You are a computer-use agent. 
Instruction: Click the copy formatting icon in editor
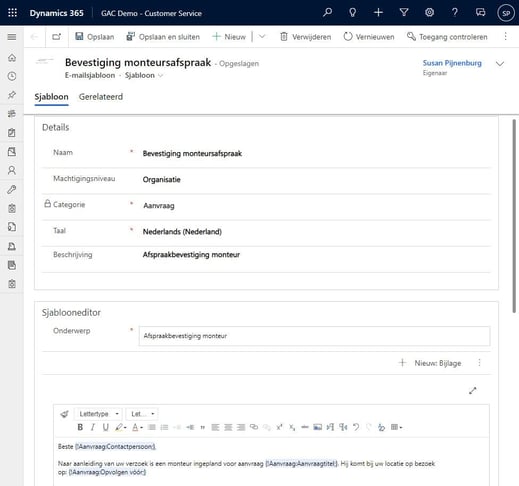click(64, 414)
